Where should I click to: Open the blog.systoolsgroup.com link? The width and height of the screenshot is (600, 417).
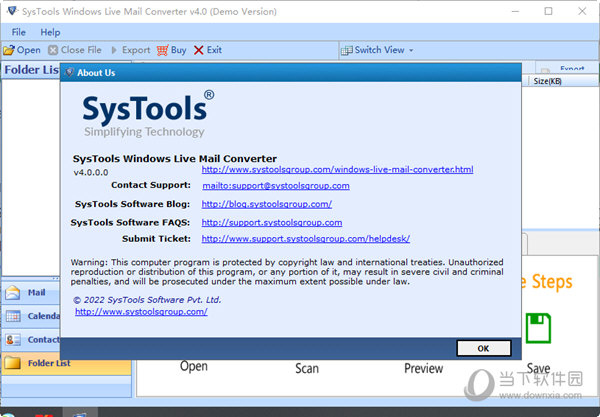(267, 204)
